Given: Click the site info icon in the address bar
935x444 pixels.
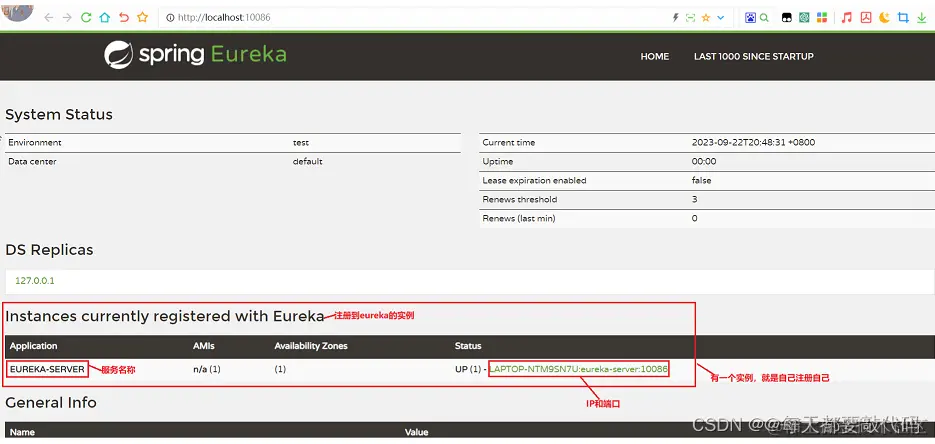Looking at the screenshot, I should (170, 18).
